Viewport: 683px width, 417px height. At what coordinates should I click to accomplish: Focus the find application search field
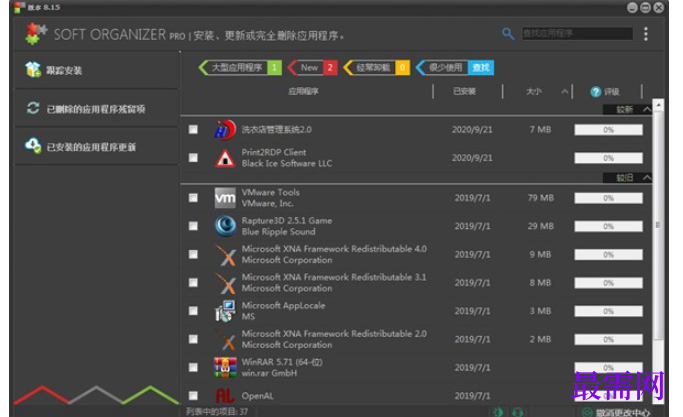[x=577, y=34]
